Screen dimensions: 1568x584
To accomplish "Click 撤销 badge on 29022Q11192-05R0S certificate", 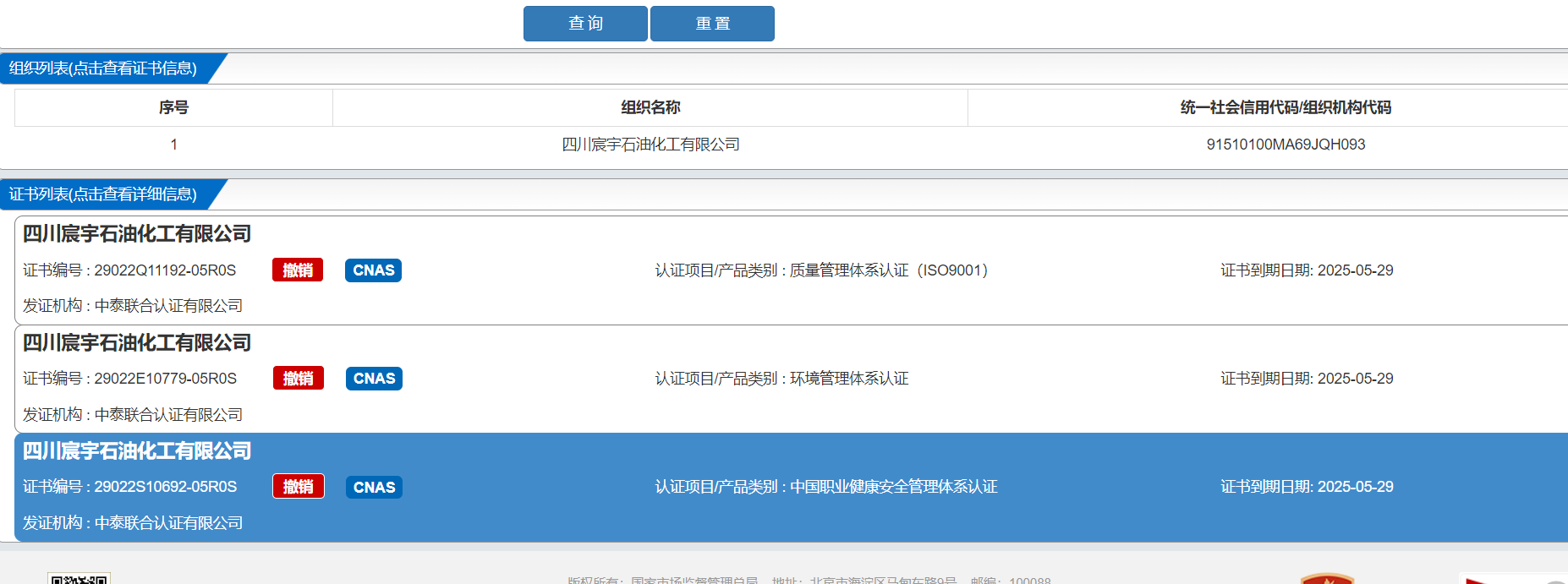I will click(298, 270).
